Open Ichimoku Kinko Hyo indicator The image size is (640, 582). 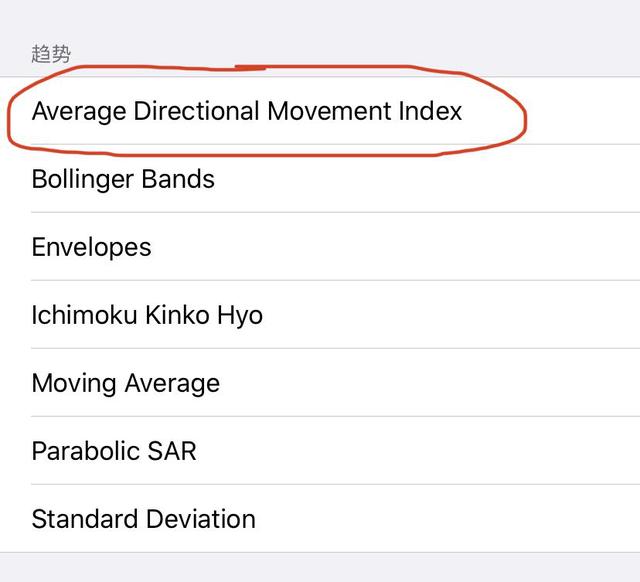320,315
